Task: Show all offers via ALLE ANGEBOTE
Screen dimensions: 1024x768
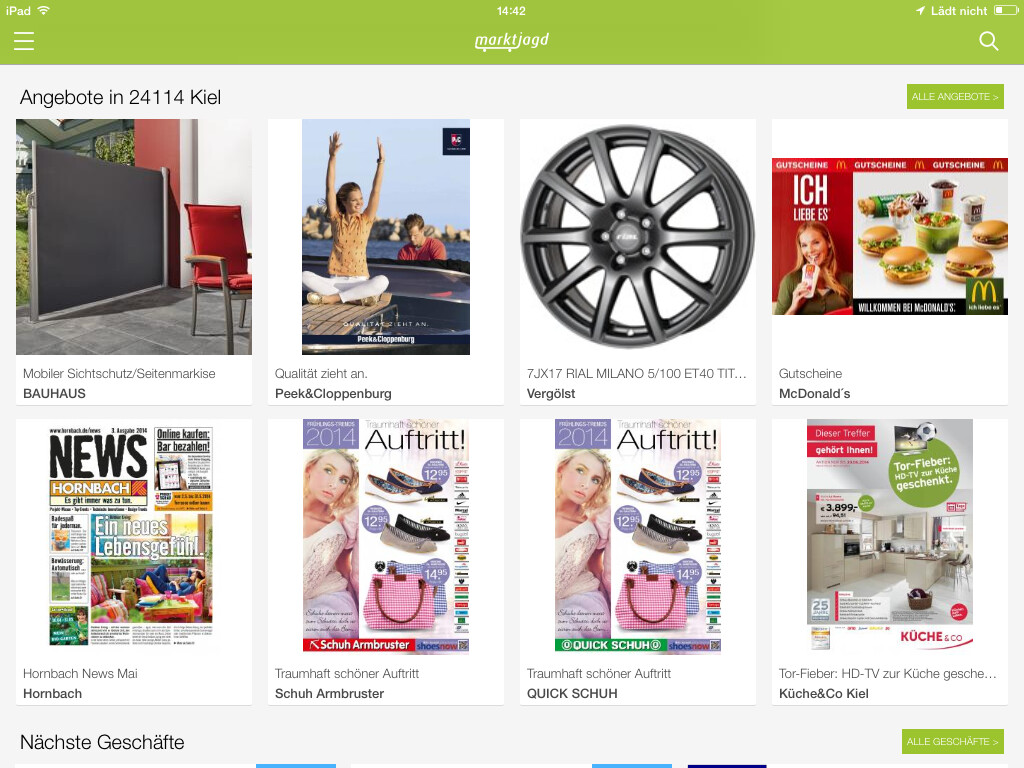Action: tap(955, 97)
